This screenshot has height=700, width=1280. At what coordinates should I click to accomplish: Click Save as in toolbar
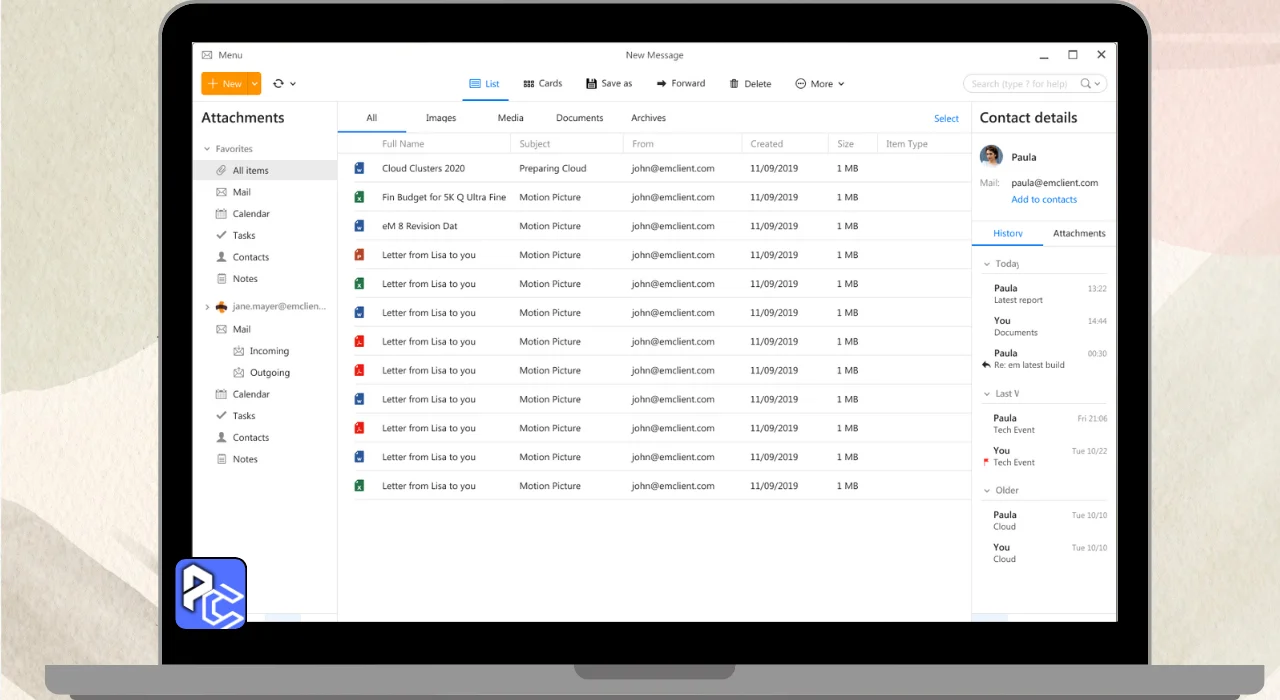pyautogui.click(x=608, y=84)
